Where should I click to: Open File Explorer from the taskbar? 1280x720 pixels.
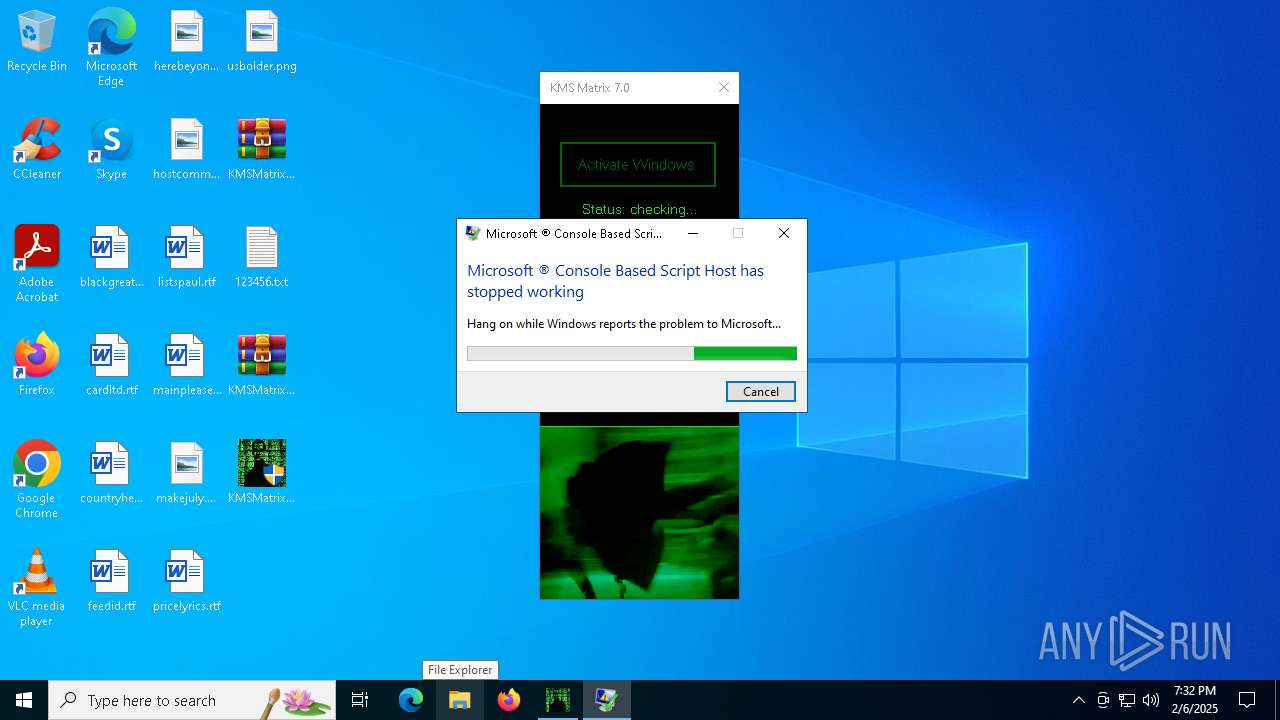click(x=460, y=700)
